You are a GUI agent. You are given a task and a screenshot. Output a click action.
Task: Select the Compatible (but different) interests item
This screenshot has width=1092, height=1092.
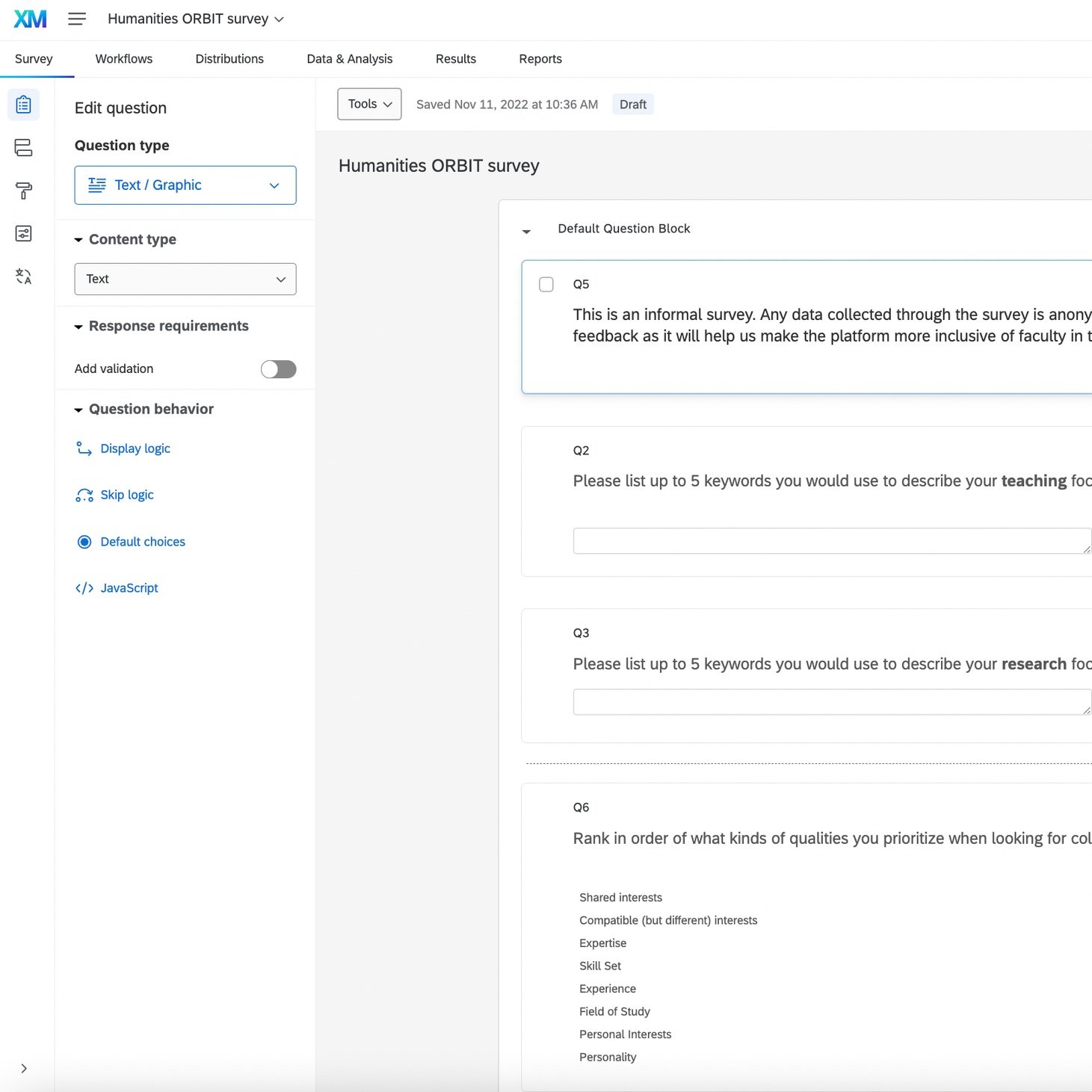668,921
